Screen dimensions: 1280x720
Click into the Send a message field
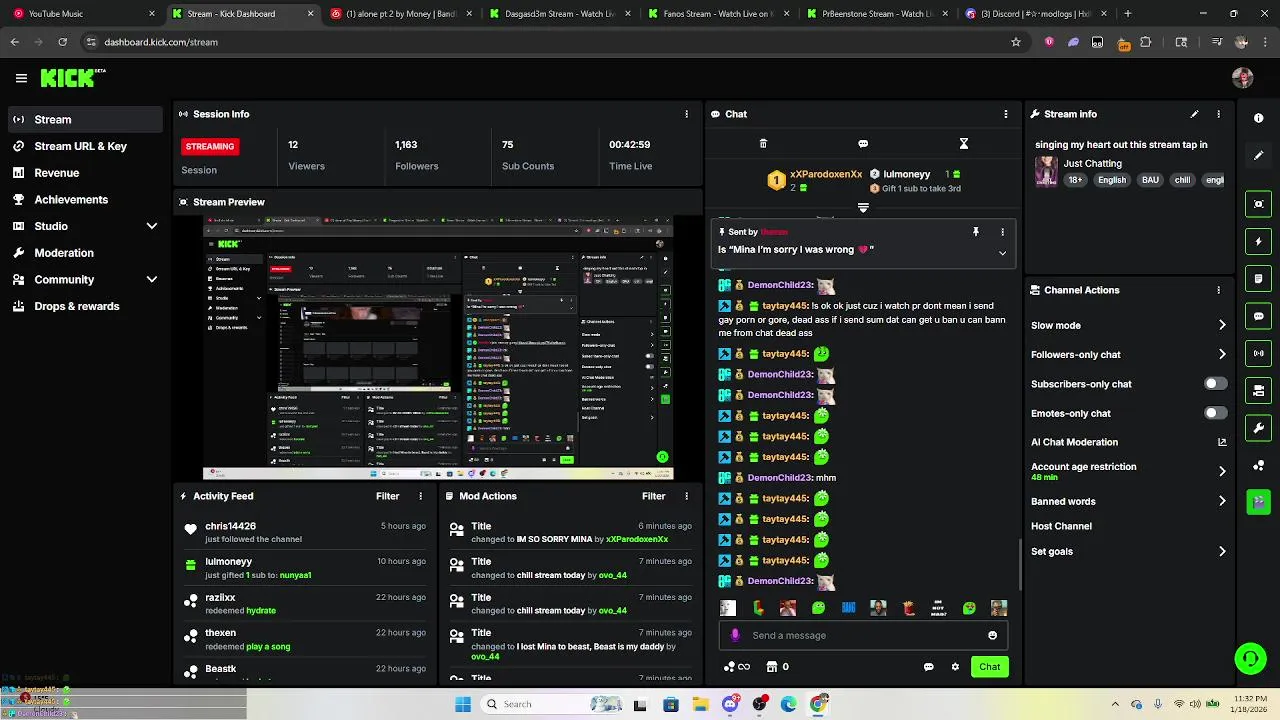[x=863, y=635]
